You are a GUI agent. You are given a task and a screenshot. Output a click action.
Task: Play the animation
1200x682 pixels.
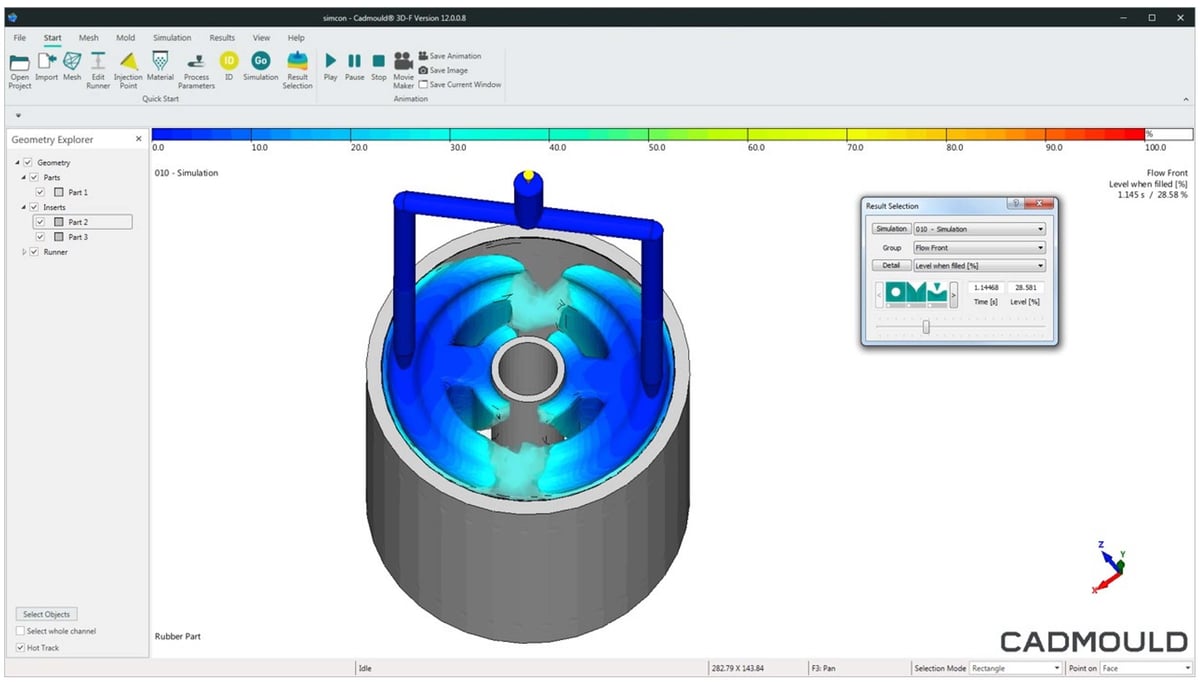(x=331, y=61)
